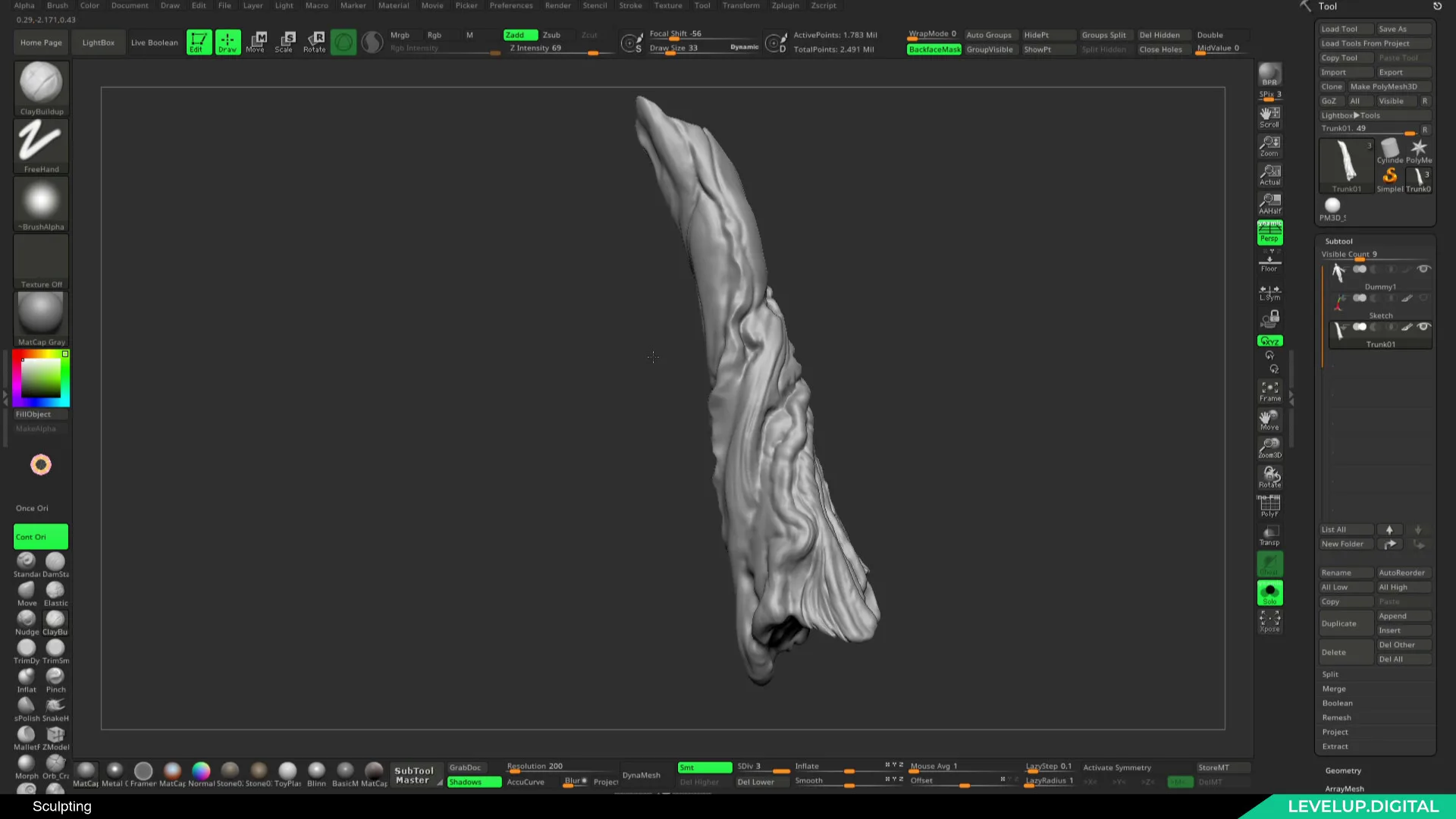Open the Zplugin menu
This screenshot has width=1456, height=819.
click(x=786, y=5)
